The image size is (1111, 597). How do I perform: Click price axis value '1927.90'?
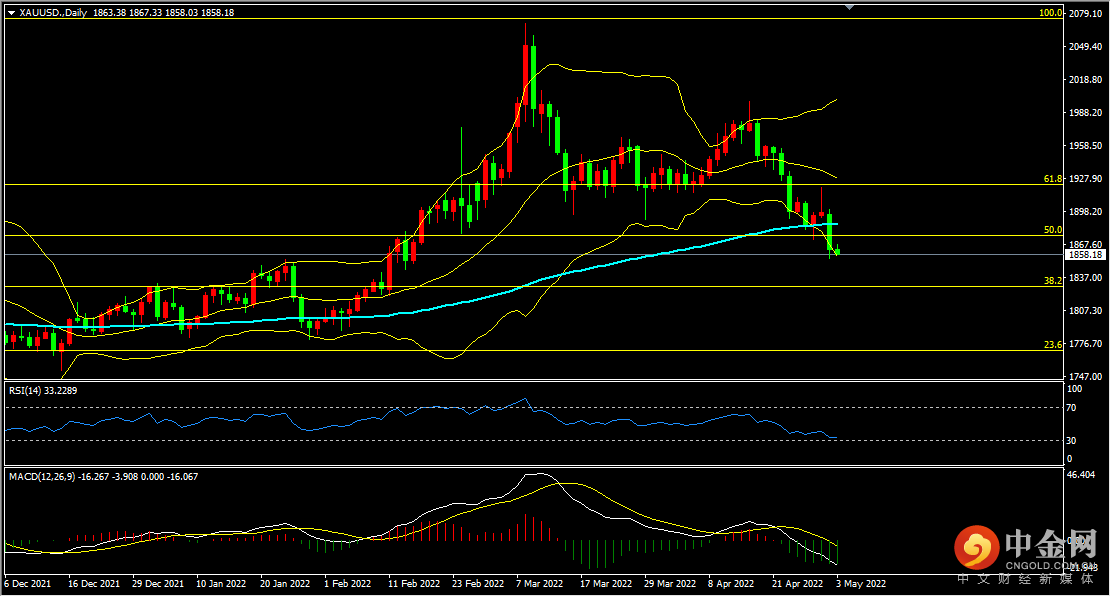click(1085, 179)
